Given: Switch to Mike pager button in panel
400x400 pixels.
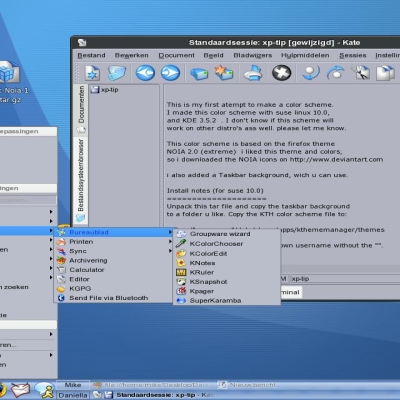Looking at the screenshot, I should pos(73,385).
